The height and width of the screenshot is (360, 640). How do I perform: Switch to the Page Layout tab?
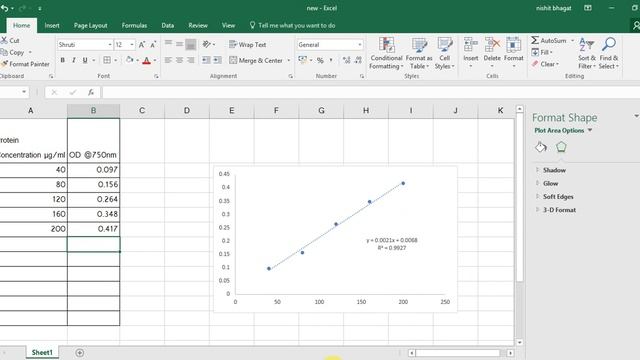[x=91, y=25]
